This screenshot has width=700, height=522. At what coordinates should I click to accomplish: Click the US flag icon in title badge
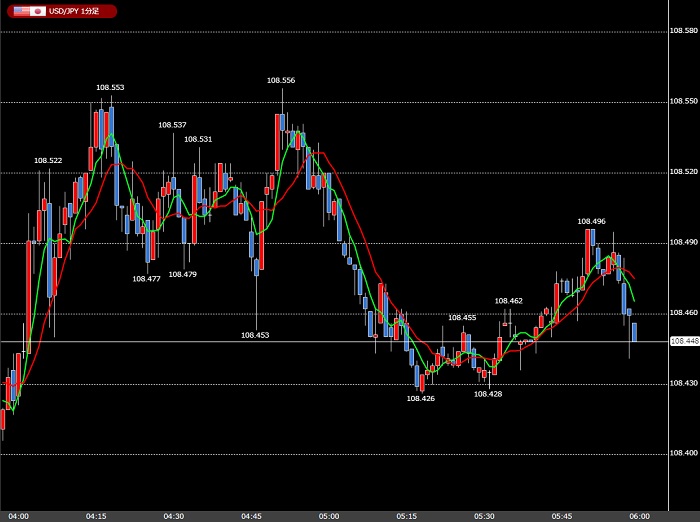click(x=21, y=11)
